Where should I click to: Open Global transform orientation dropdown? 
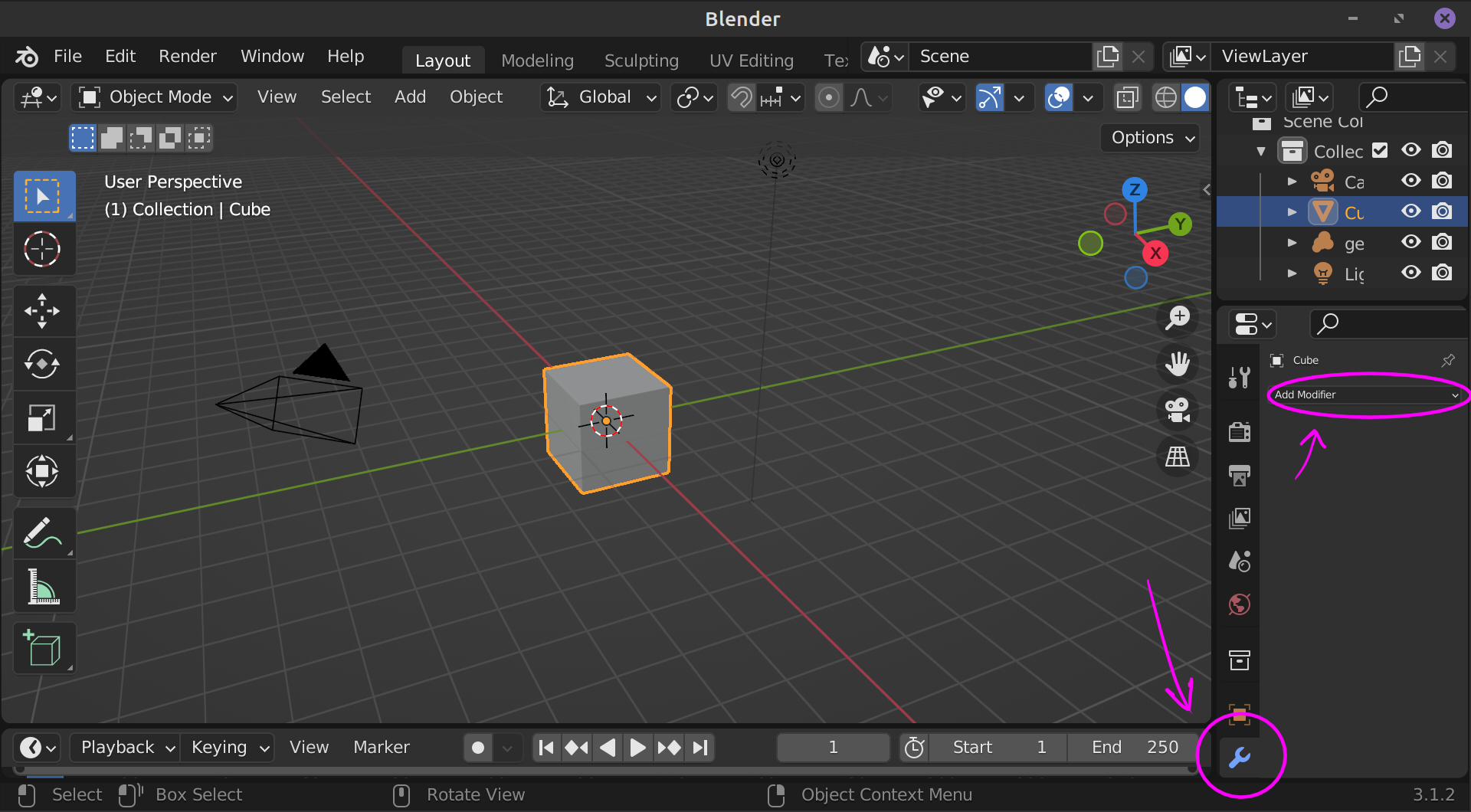[600, 97]
